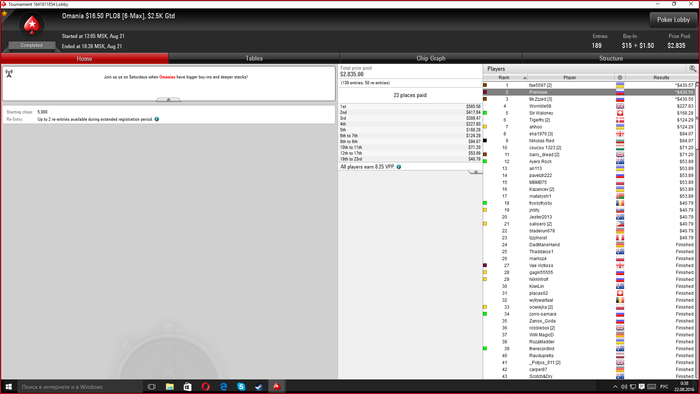The height and width of the screenshot is (394, 700).
Task: Click Sir Waloney's green color tag
Action: [x=485, y=113]
